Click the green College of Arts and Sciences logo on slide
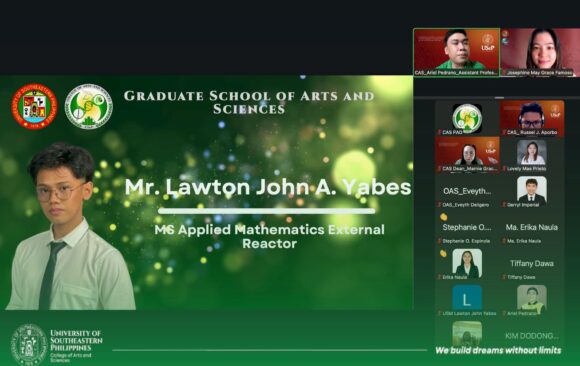The image size is (580, 366). pyautogui.click(x=89, y=107)
